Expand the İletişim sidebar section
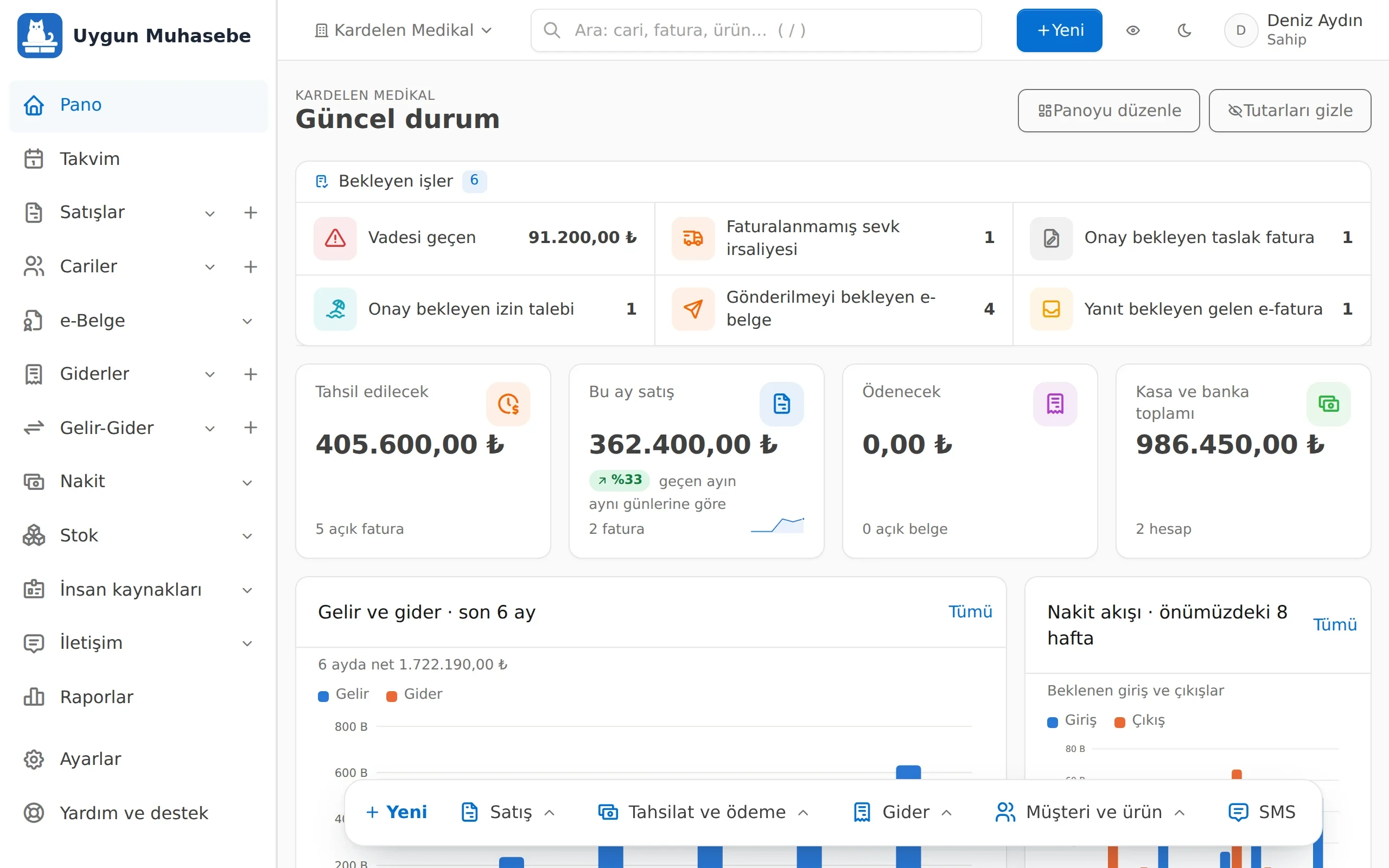Image resolution: width=1389 pixels, height=868 pixels. (x=247, y=643)
